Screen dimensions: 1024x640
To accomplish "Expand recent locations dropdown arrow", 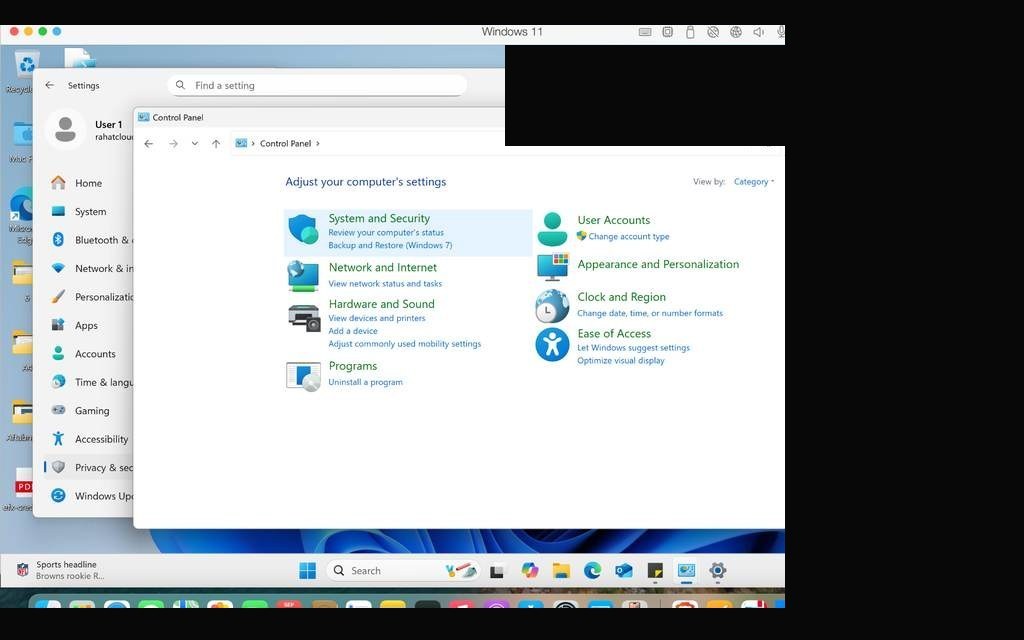I will 195,144.
